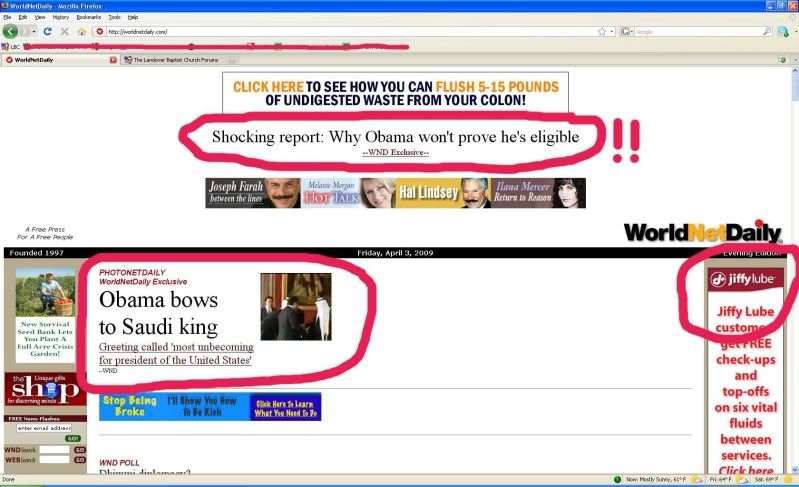Screen dimensions: 799x487
Task: Open the list all tabs dropdown
Action: [794, 60]
